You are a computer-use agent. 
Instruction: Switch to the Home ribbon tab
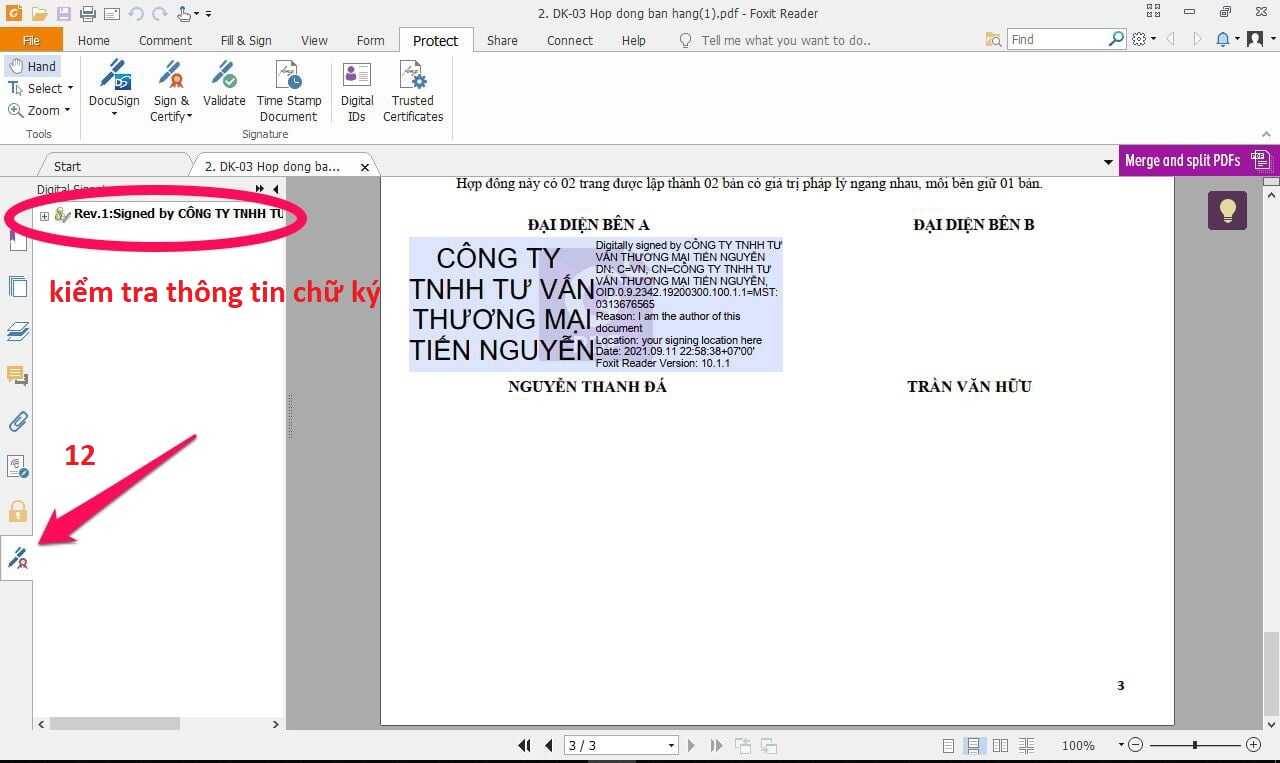click(94, 40)
